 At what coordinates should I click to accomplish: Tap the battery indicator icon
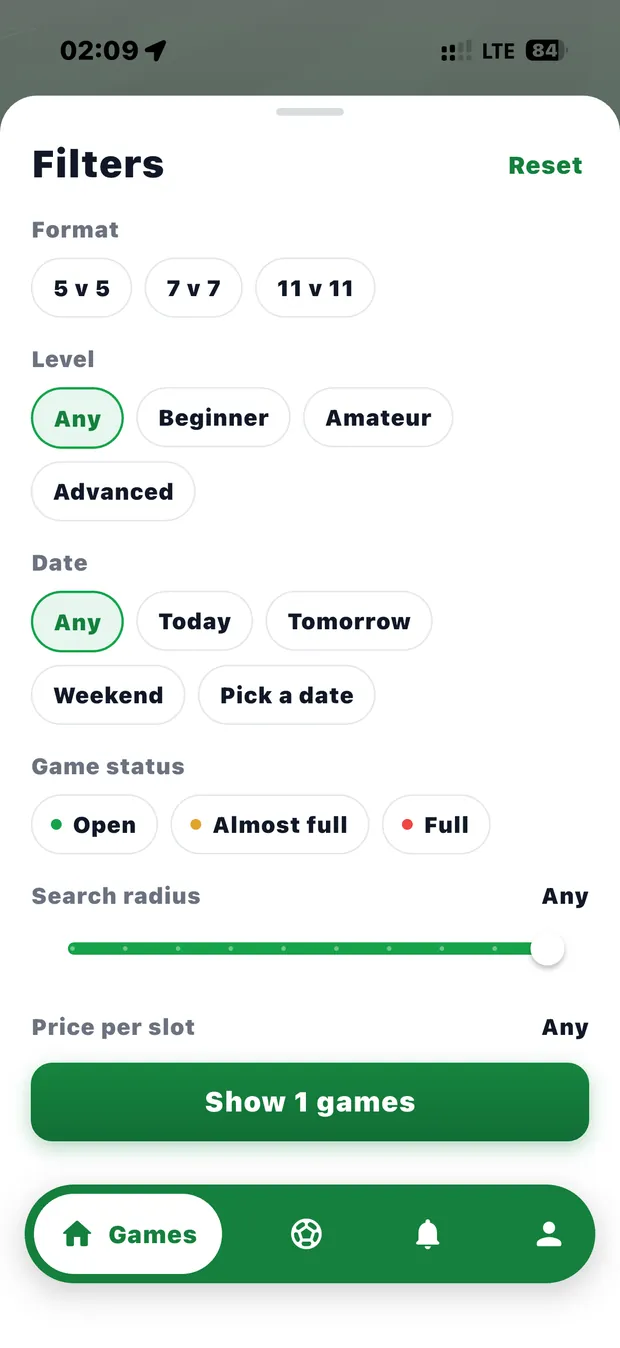(546, 50)
